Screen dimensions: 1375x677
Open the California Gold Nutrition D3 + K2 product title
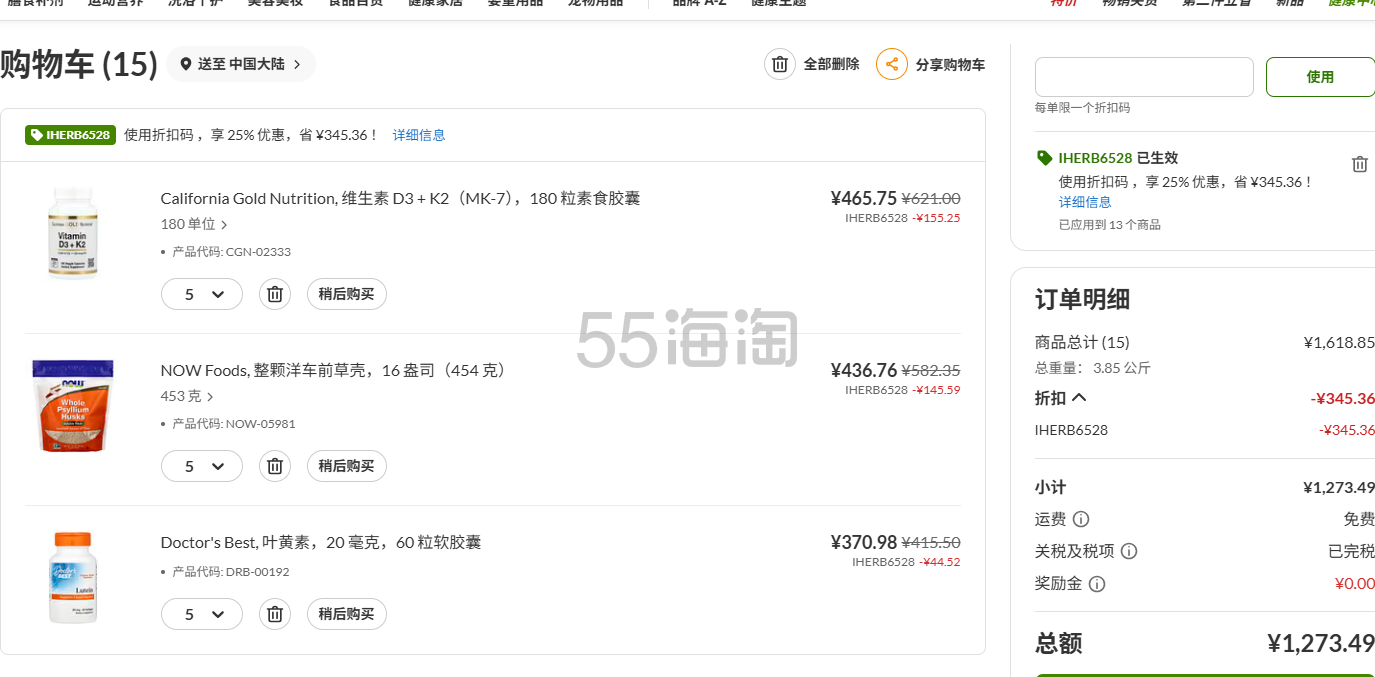(x=400, y=198)
